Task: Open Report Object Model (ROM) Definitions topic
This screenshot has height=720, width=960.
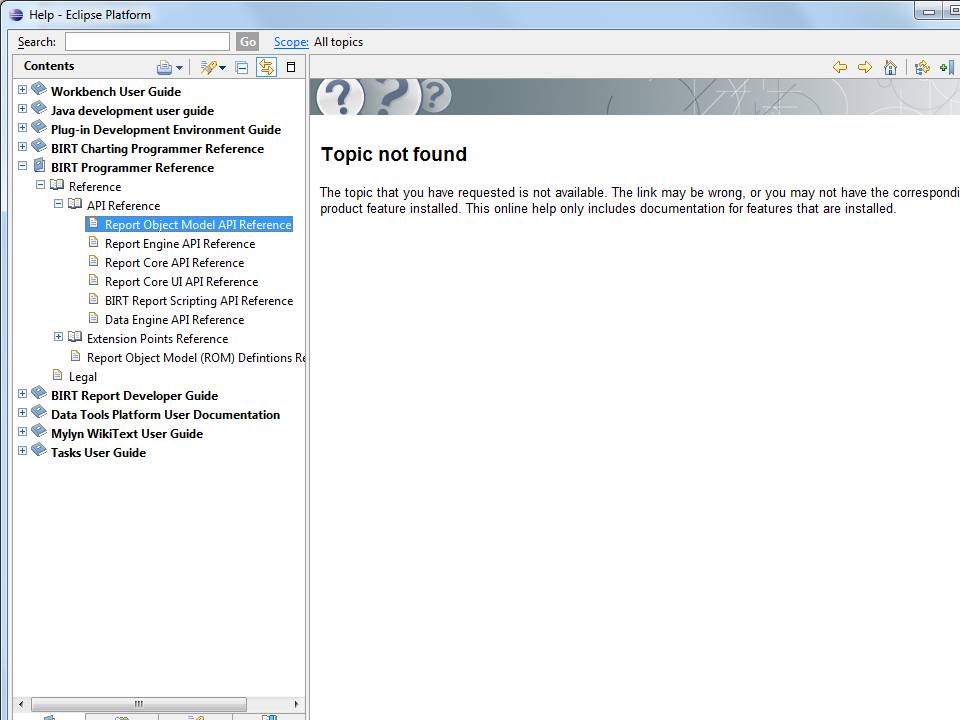Action: (x=195, y=358)
